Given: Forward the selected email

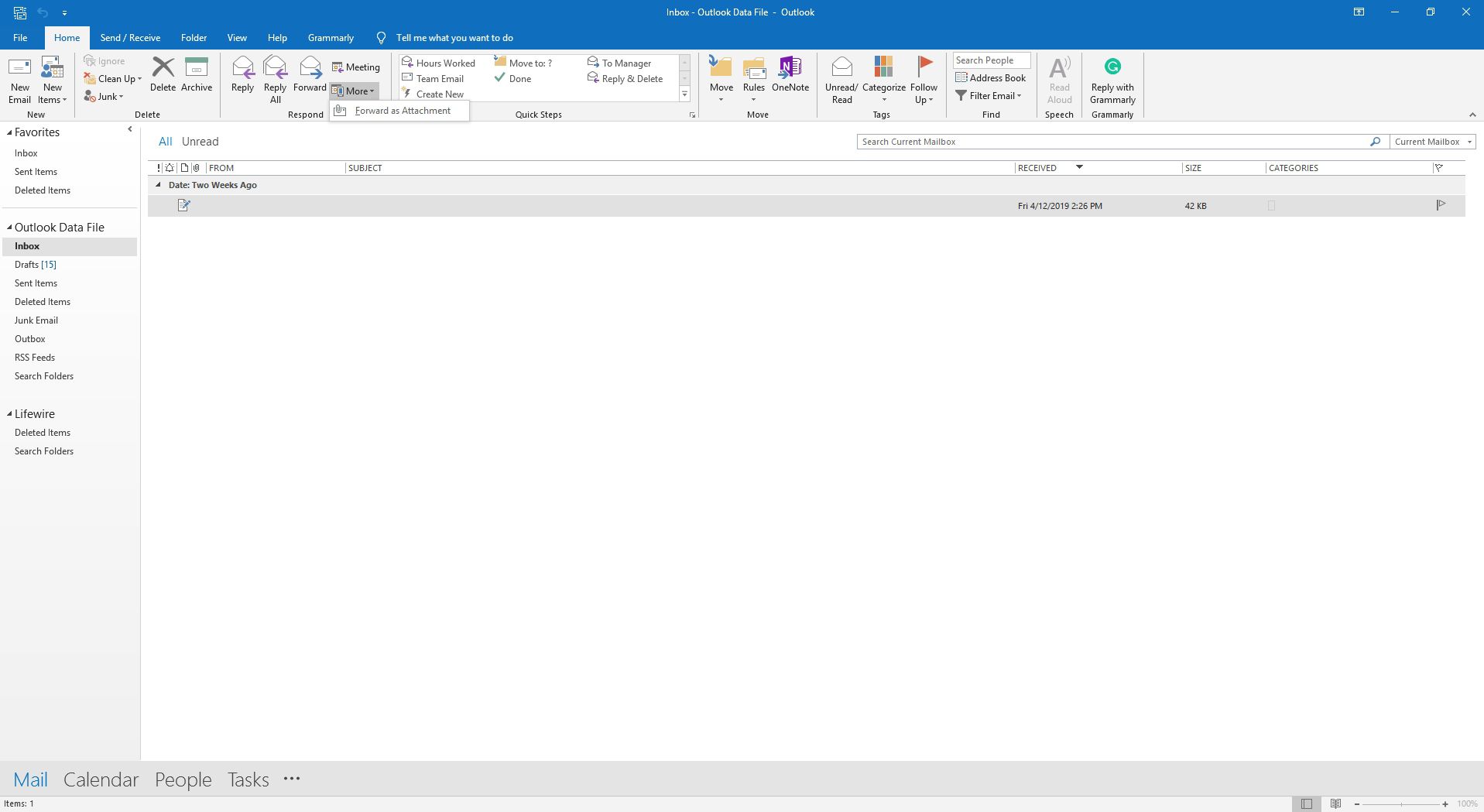Looking at the screenshot, I should click(x=310, y=74).
